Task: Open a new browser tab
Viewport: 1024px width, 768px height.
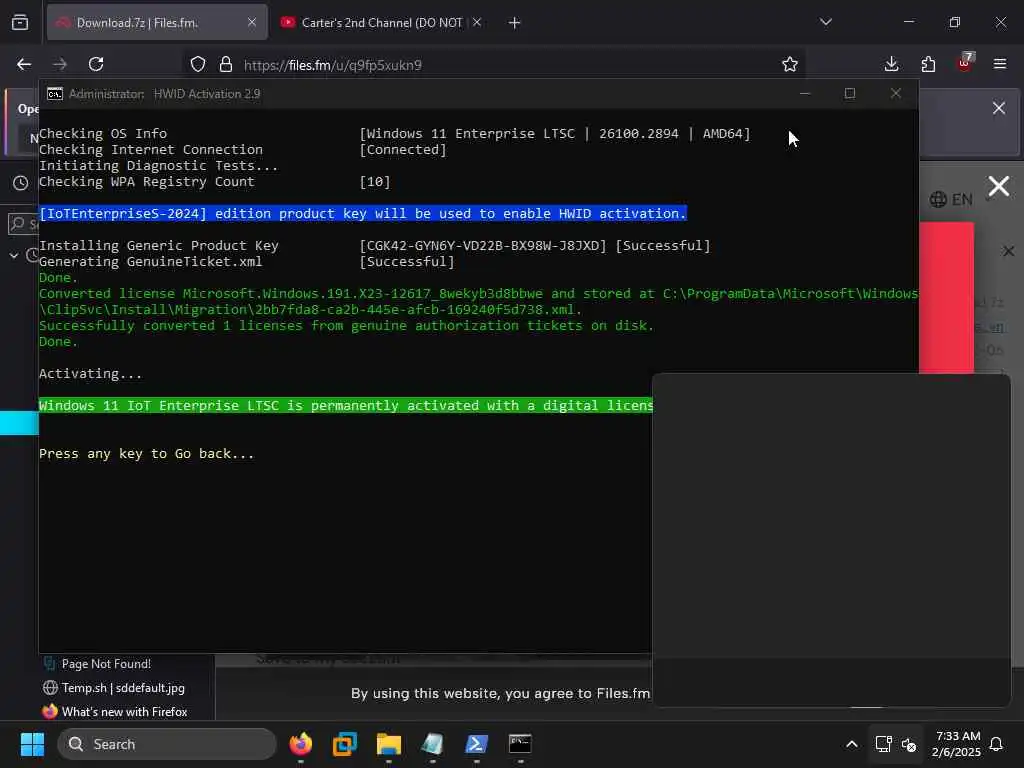Action: click(x=515, y=23)
